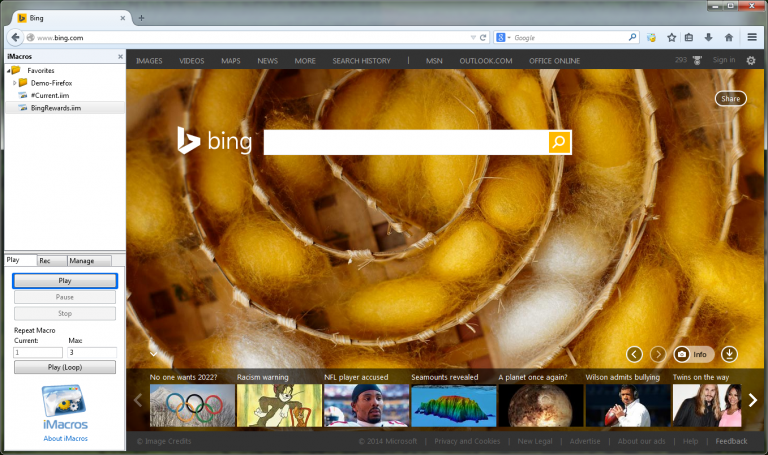768x455 pixels.
Task: Click the browser back arrow button
Action: [x=15, y=37]
